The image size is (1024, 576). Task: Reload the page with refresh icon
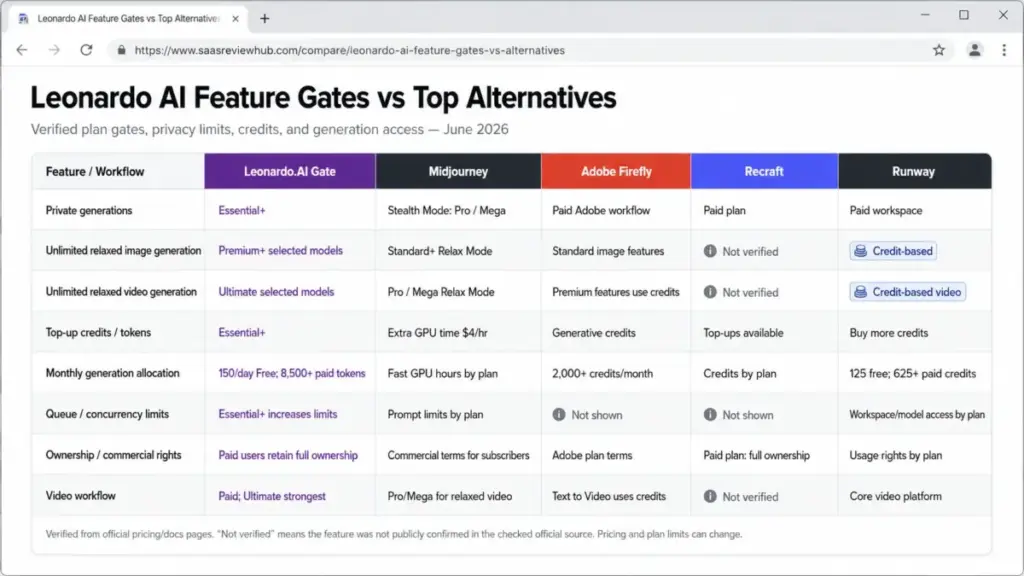pos(86,50)
